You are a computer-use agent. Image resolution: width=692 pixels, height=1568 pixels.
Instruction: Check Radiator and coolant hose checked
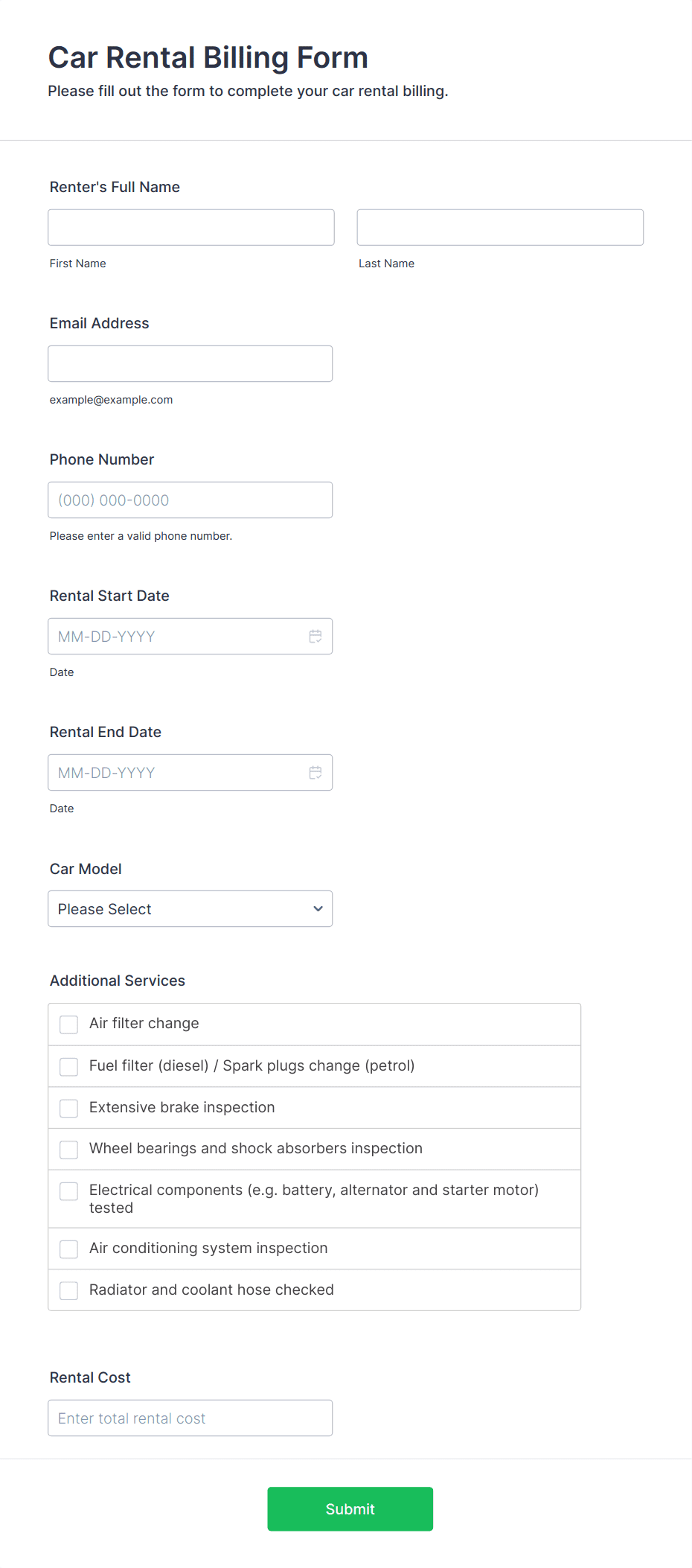pyautogui.click(x=68, y=1290)
